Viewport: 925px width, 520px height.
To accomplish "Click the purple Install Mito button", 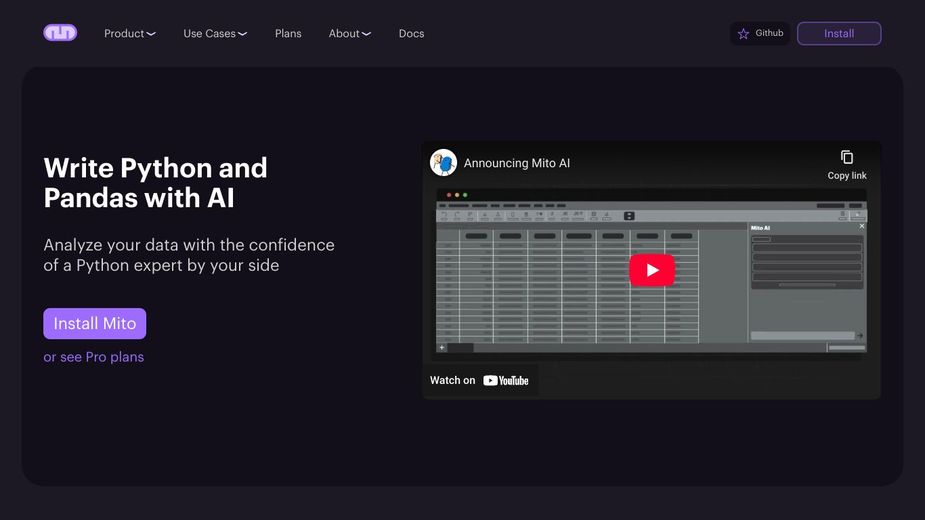I will 94,324.
